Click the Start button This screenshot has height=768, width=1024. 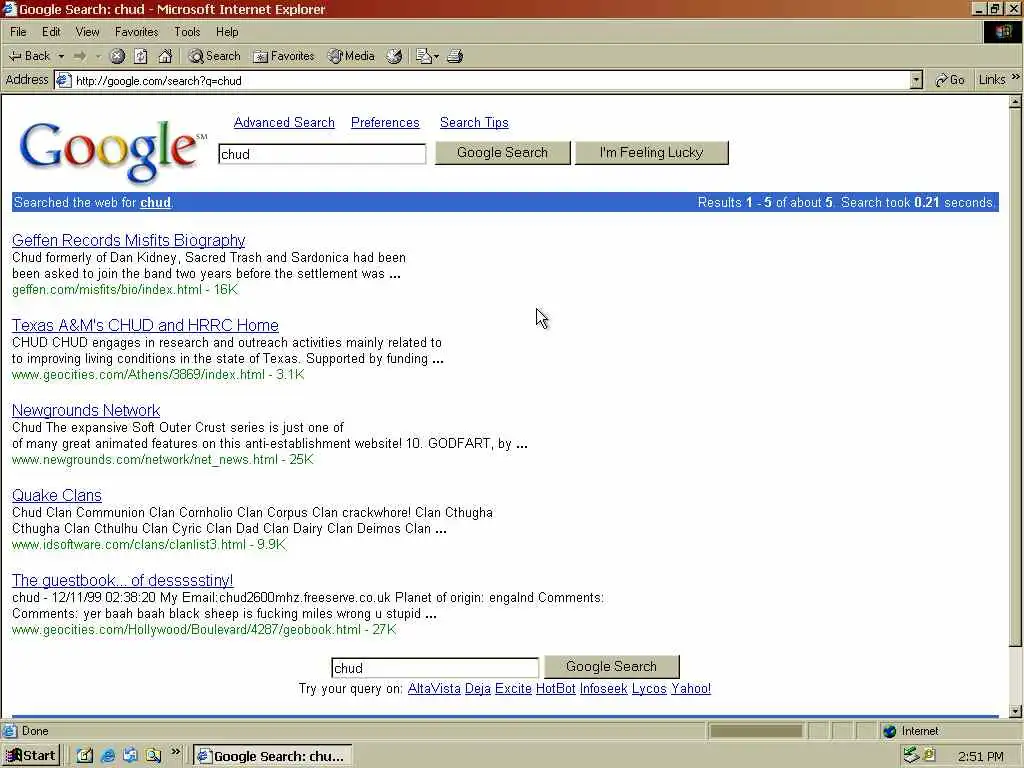(31, 756)
